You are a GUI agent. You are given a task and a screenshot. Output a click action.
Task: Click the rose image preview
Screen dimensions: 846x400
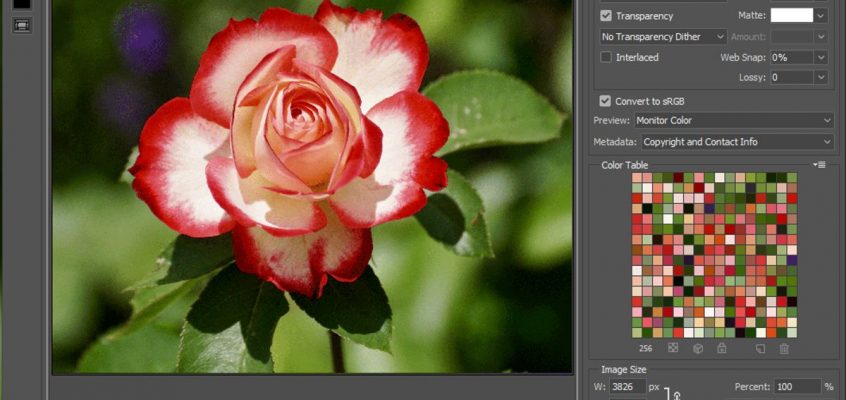312,186
